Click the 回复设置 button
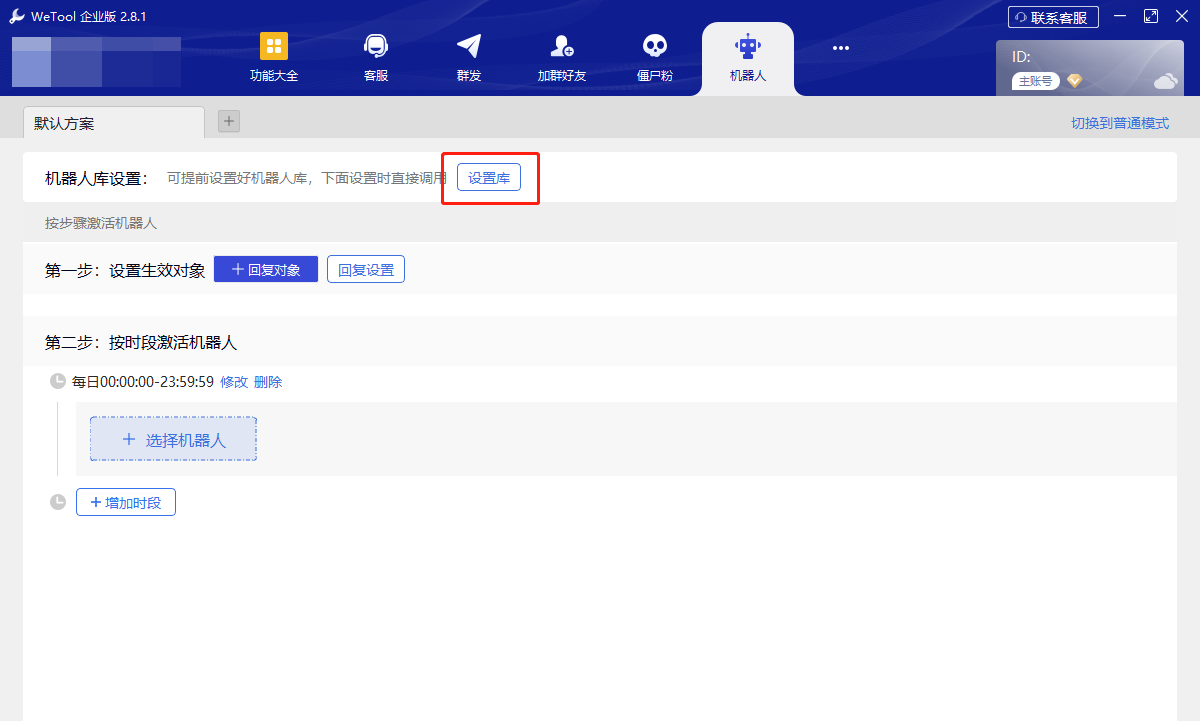Screen dimensions: 1200x722 click(x=366, y=269)
